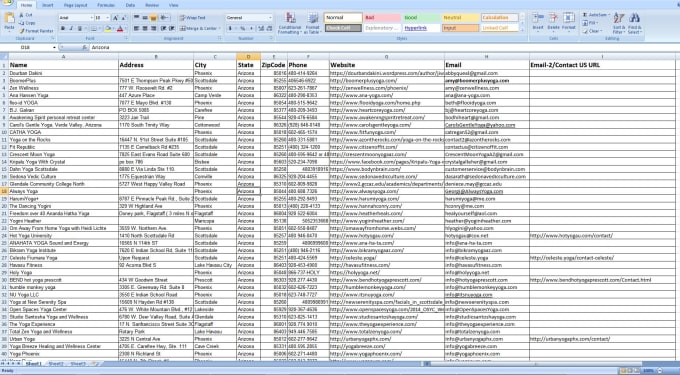Click the Cut scissors command

[x=26, y=15]
